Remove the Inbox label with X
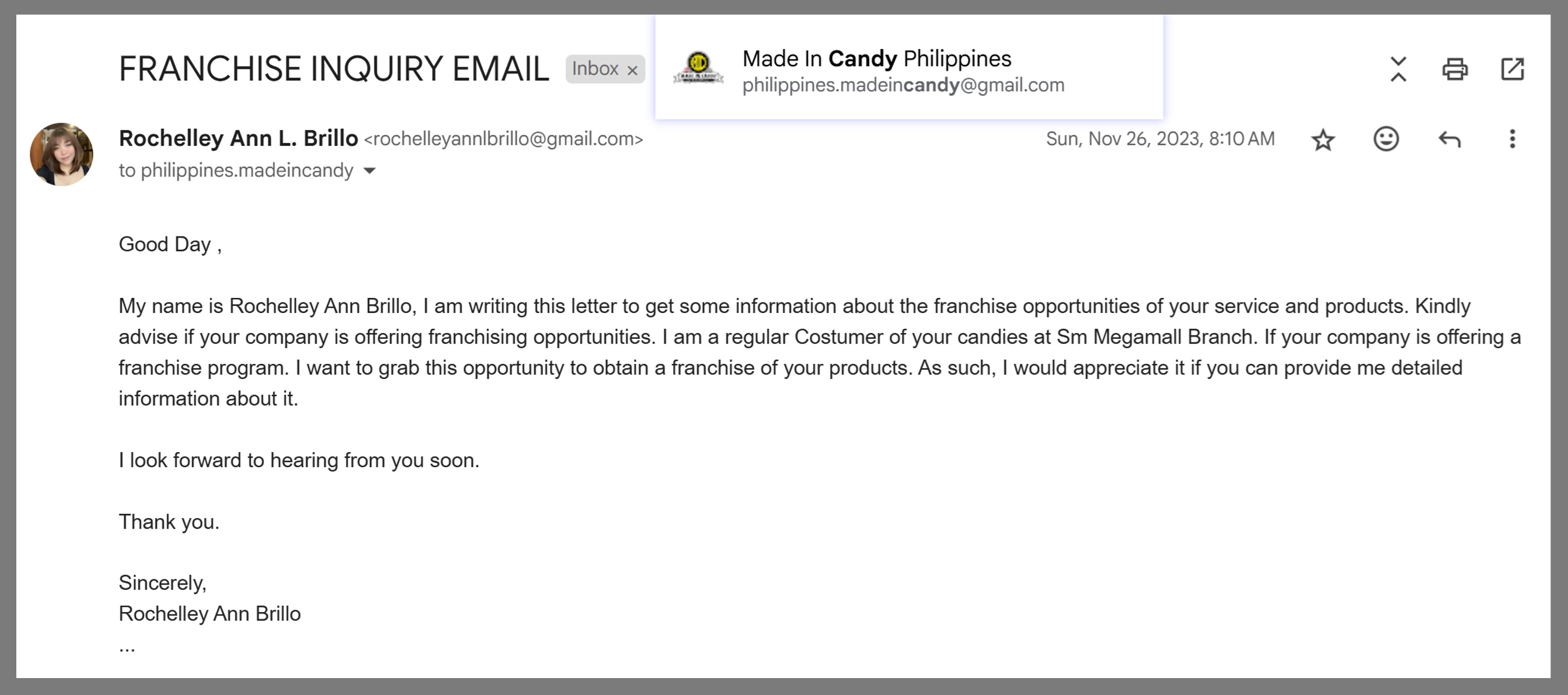Image resolution: width=1568 pixels, height=695 pixels. [x=632, y=70]
